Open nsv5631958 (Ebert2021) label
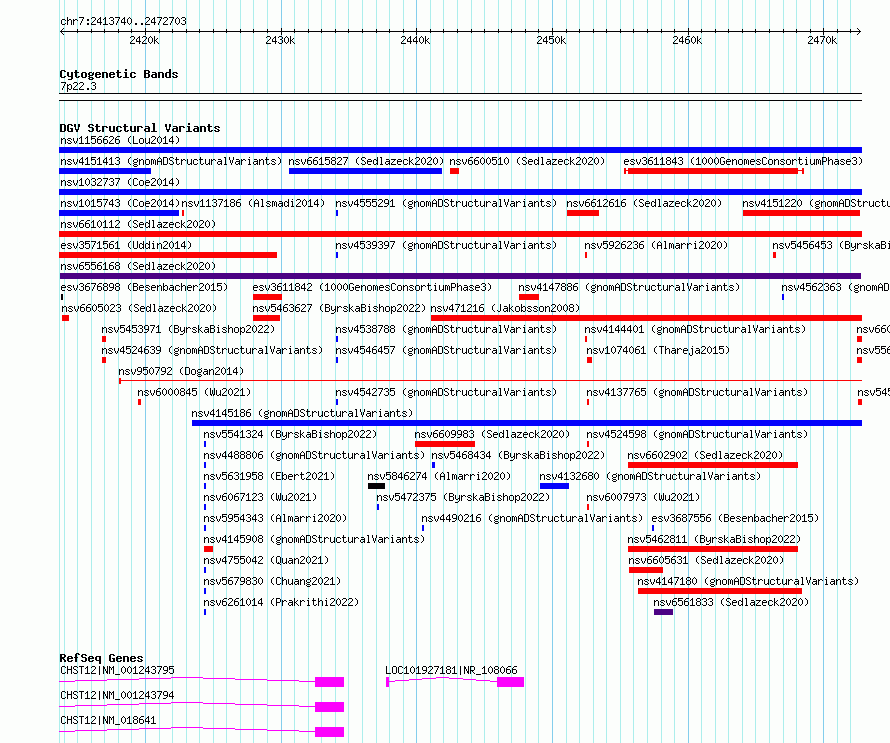 (270, 476)
